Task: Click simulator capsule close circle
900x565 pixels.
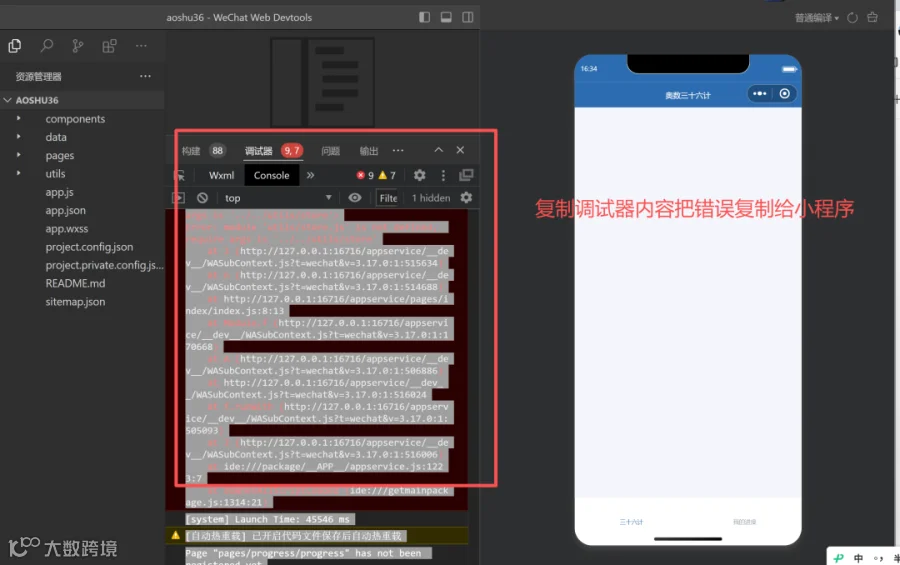Action: pos(785,94)
